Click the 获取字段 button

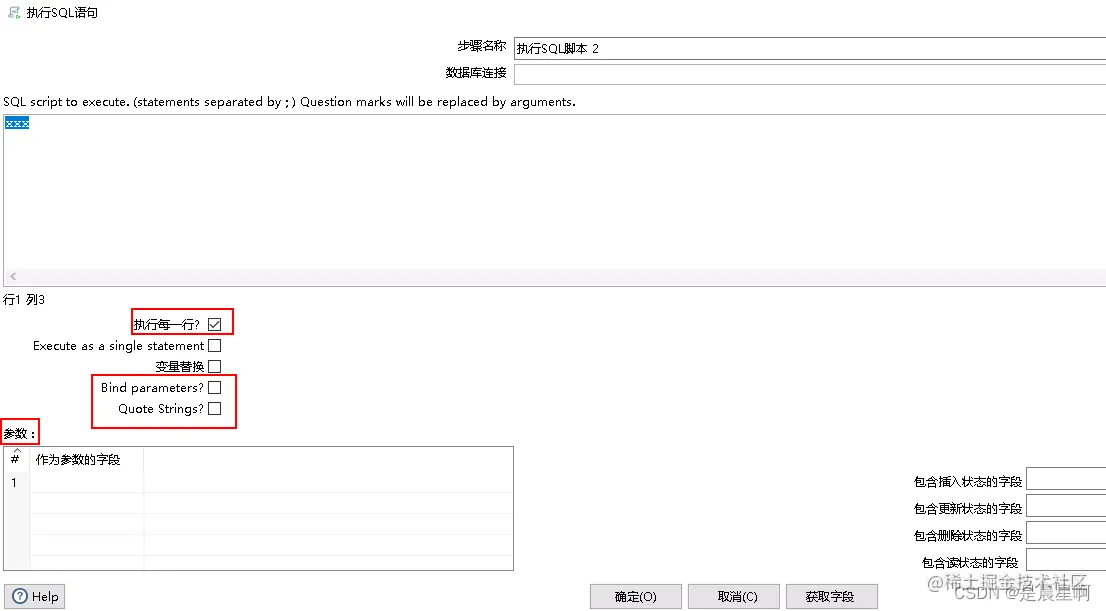pyautogui.click(x=831, y=596)
